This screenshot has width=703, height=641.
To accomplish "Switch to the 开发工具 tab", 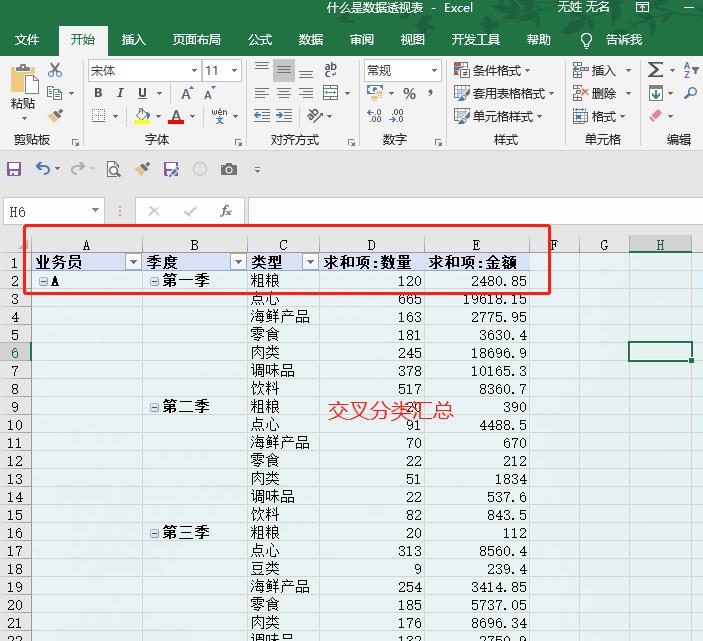I will pos(476,40).
